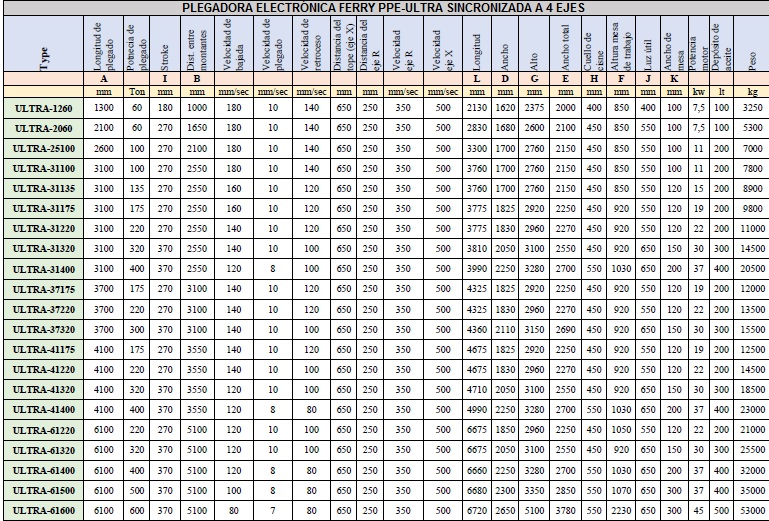Image resolution: width=769 pixels, height=521 pixels.
Task: Select the Distancia del tope (eje X) header
Action: pos(343,44)
